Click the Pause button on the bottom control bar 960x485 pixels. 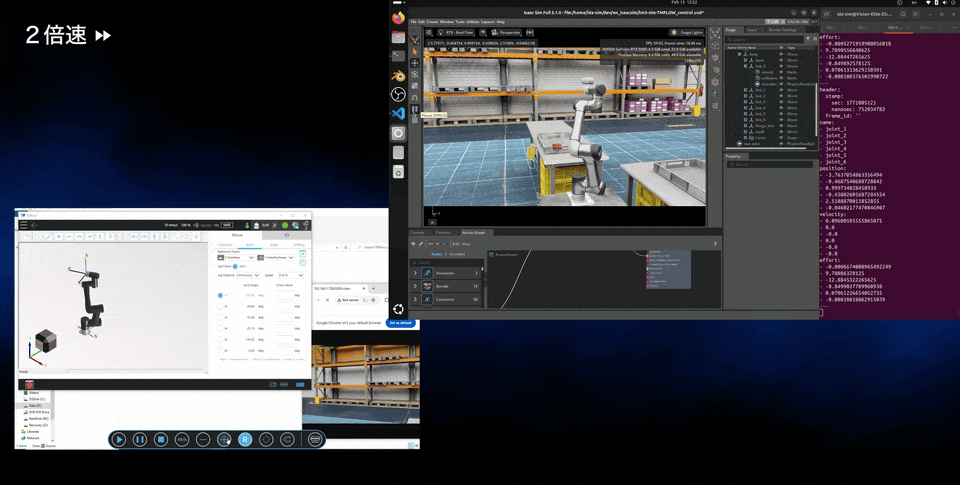click(140, 439)
